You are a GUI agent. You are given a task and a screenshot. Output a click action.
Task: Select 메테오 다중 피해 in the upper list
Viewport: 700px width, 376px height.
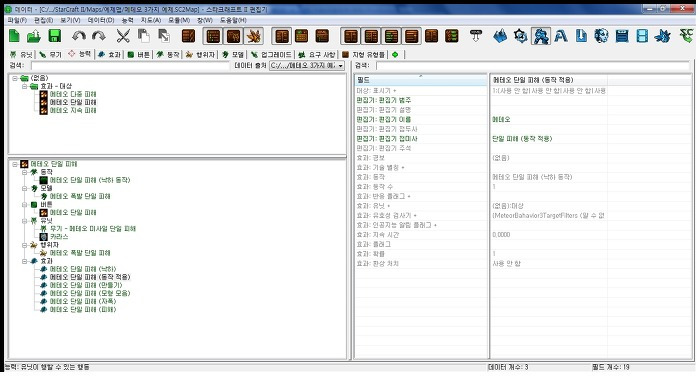[72, 94]
